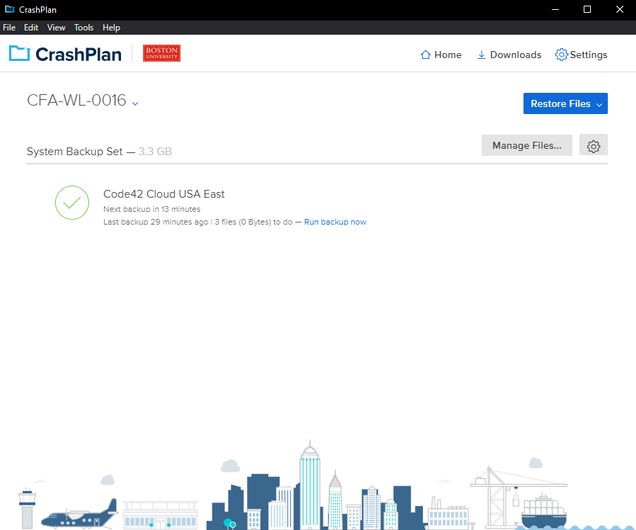Click the Run backup now link
Viewport: 636px width, 530px height.
335,222
